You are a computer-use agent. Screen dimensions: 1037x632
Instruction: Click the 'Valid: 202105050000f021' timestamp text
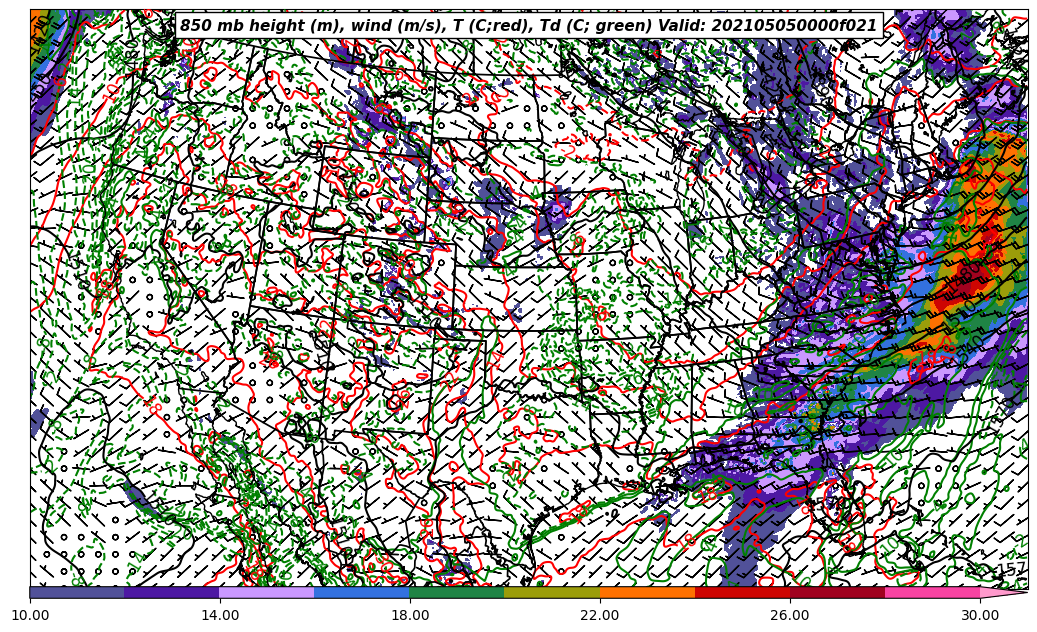(796, 26)
